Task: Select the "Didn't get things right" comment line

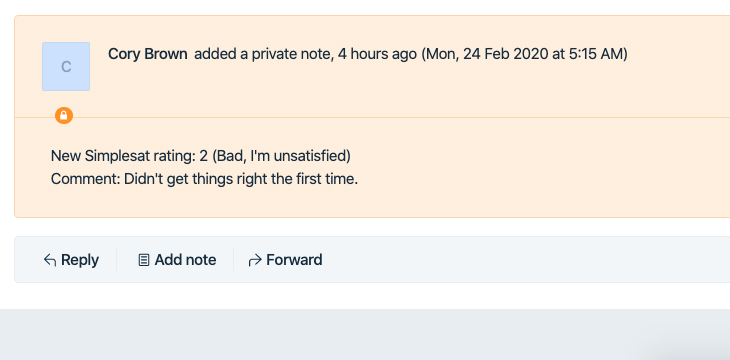Action: [x=204, y=179]
